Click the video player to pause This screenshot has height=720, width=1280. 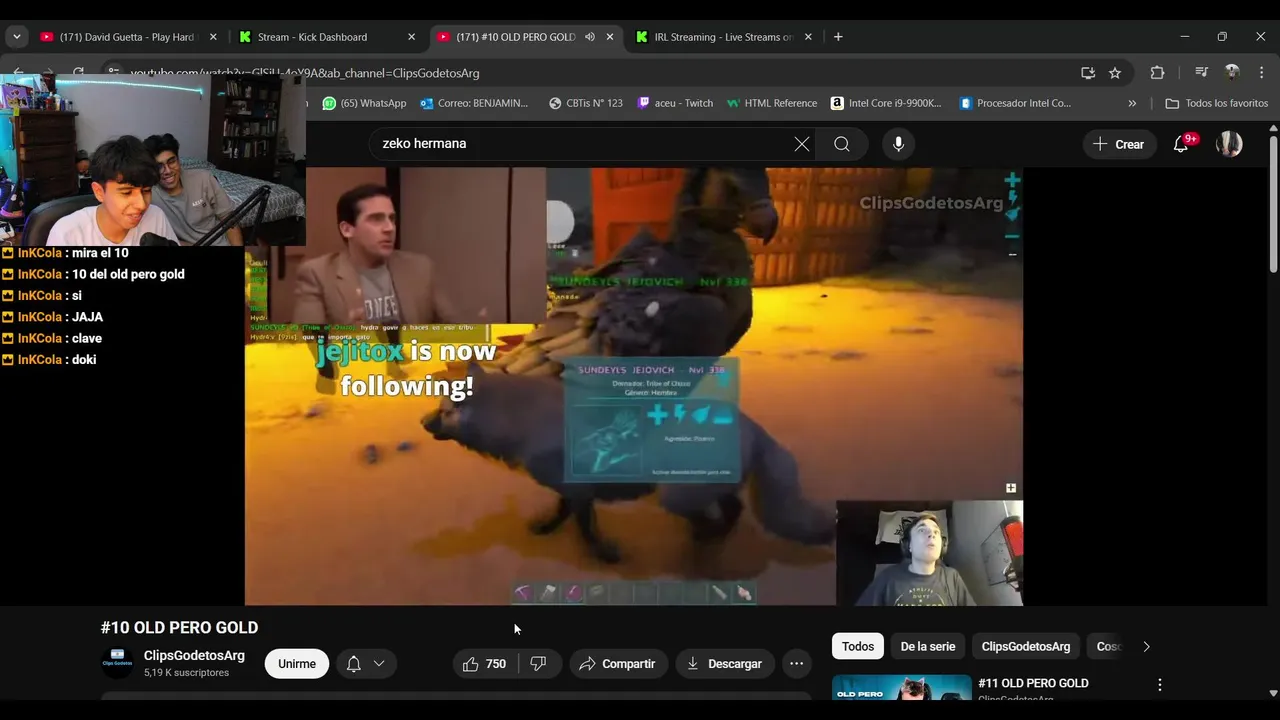point(634,386)
